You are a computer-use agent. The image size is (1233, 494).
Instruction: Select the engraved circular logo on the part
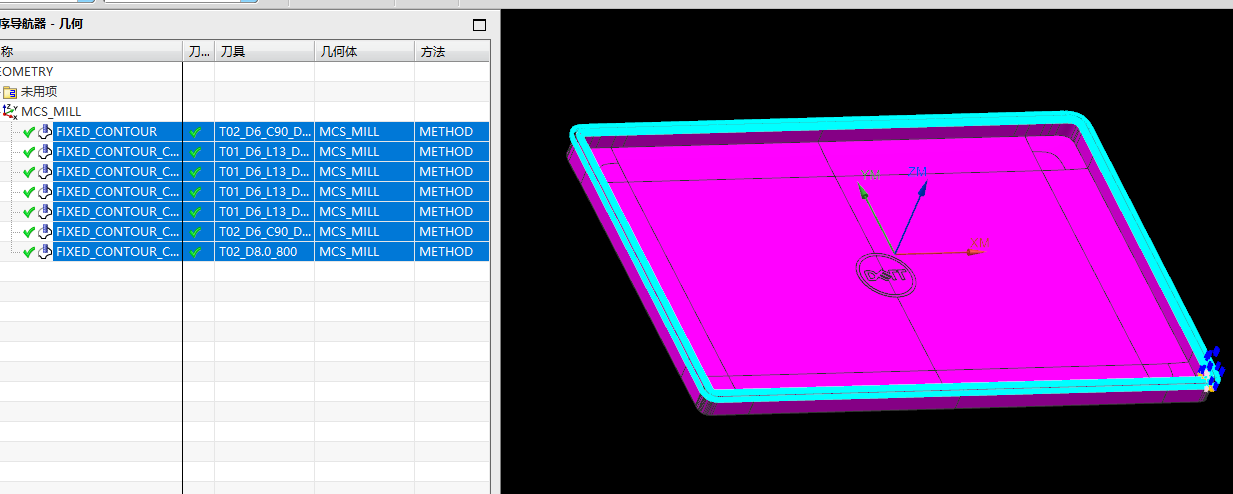pyautogui.click(x=886, y=275)
